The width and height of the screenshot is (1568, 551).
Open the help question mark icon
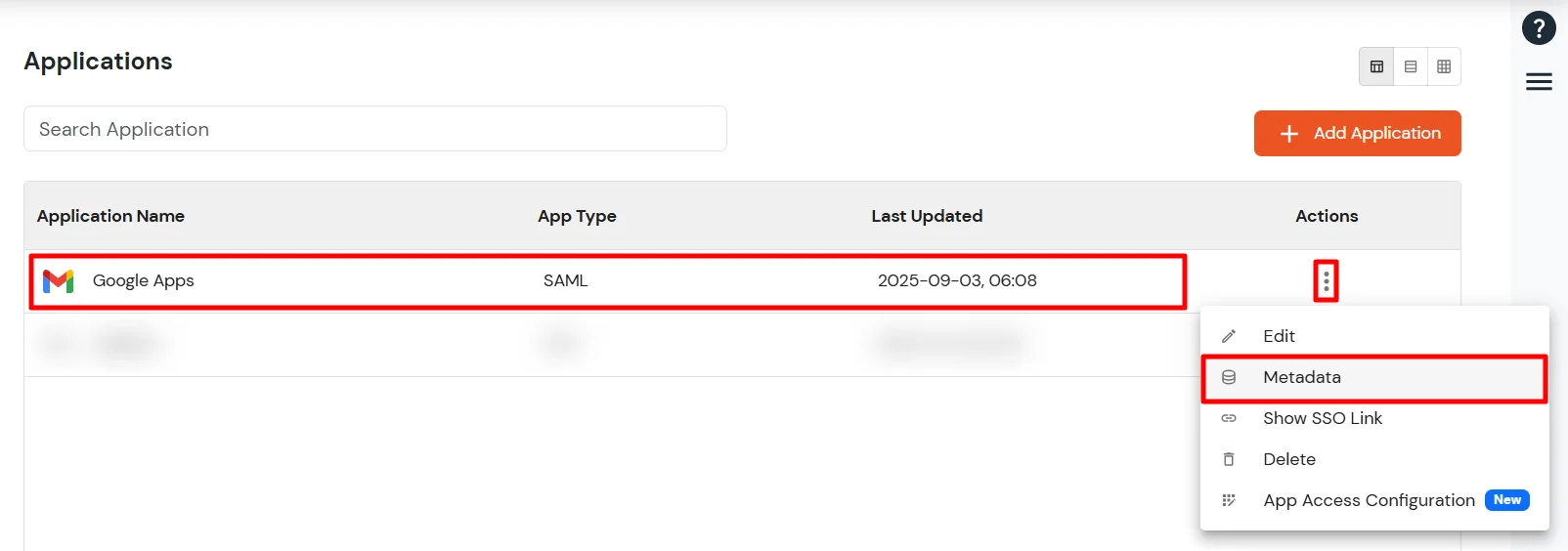[1539, 27]
